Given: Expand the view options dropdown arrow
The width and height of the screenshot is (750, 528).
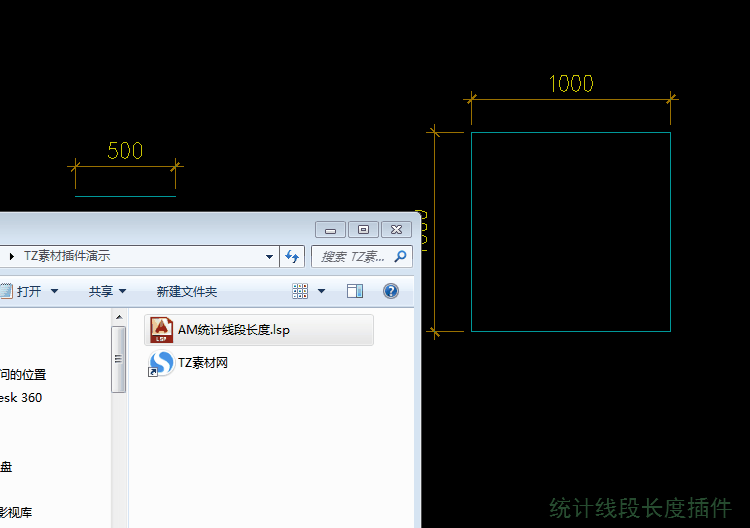Looking at the screenshot, I should click(x=321, y=291).
